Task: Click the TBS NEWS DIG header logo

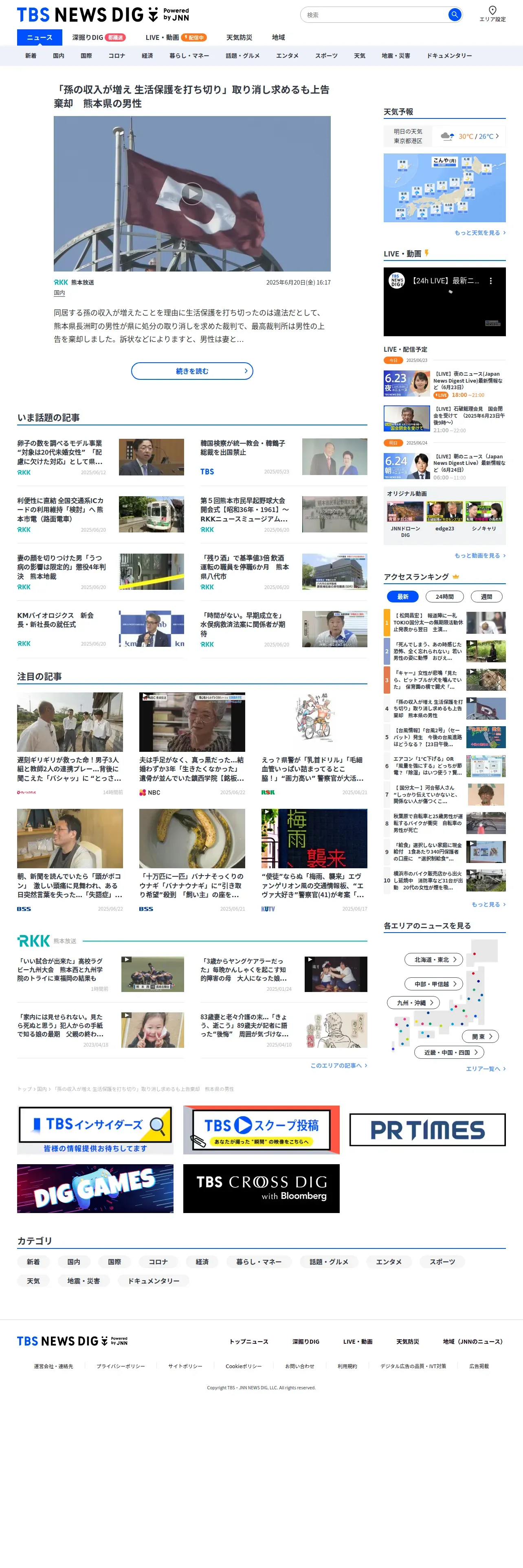Action: (103, 15)
